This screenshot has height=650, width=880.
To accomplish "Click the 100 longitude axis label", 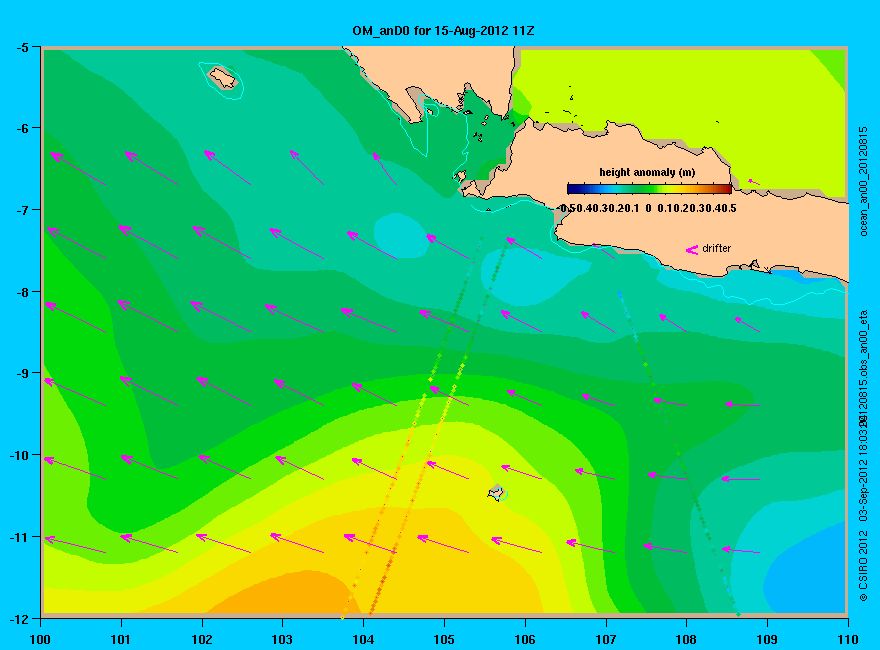I will coord(40,639).
